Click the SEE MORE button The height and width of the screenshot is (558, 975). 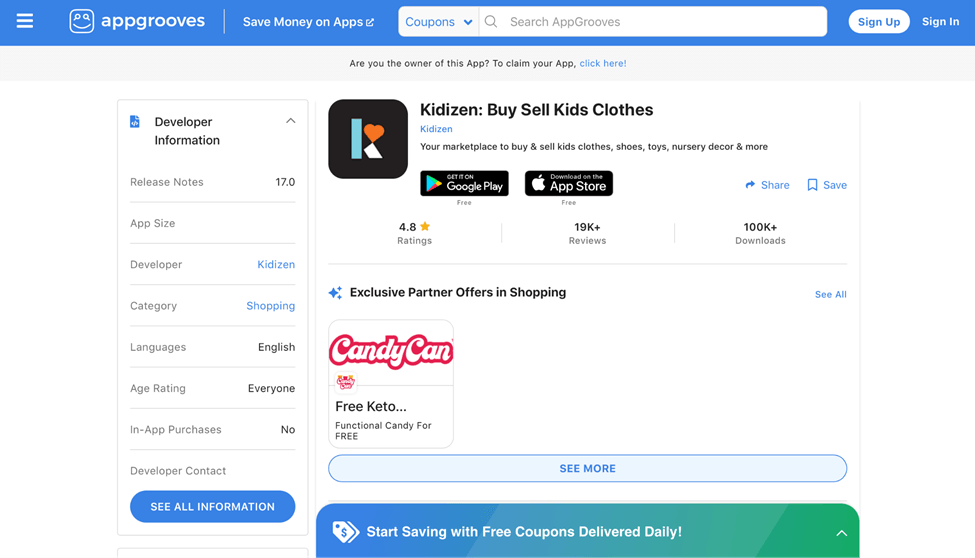coord(588,468)
